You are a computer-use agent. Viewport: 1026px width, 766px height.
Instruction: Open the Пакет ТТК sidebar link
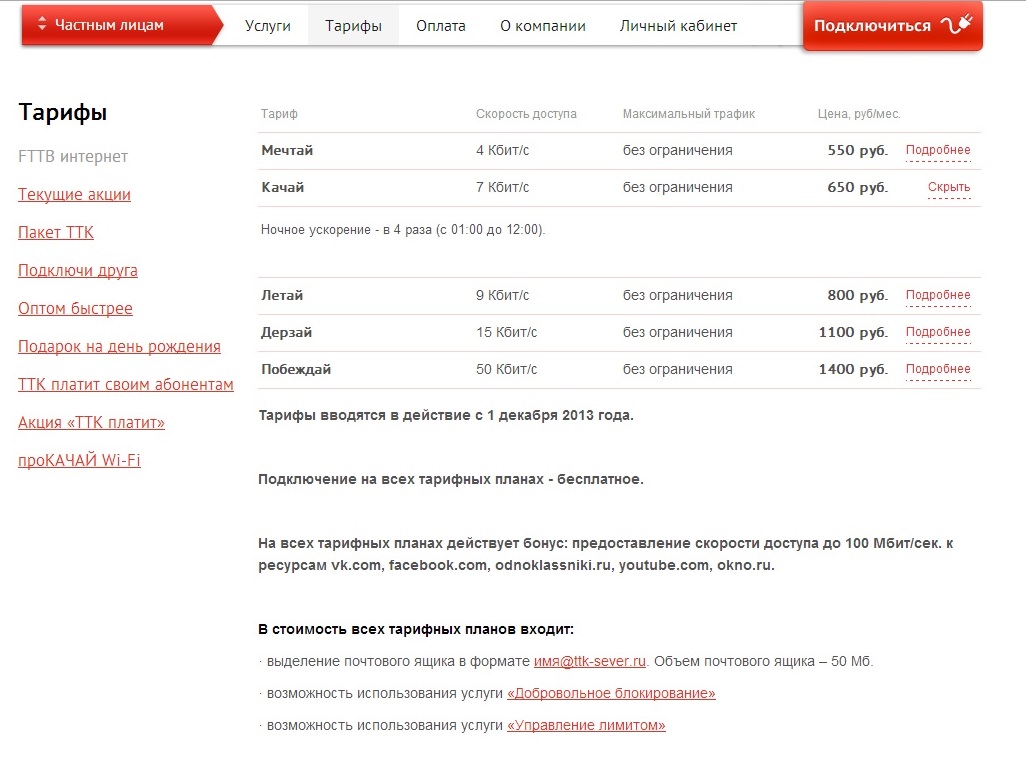coord(56,233)
